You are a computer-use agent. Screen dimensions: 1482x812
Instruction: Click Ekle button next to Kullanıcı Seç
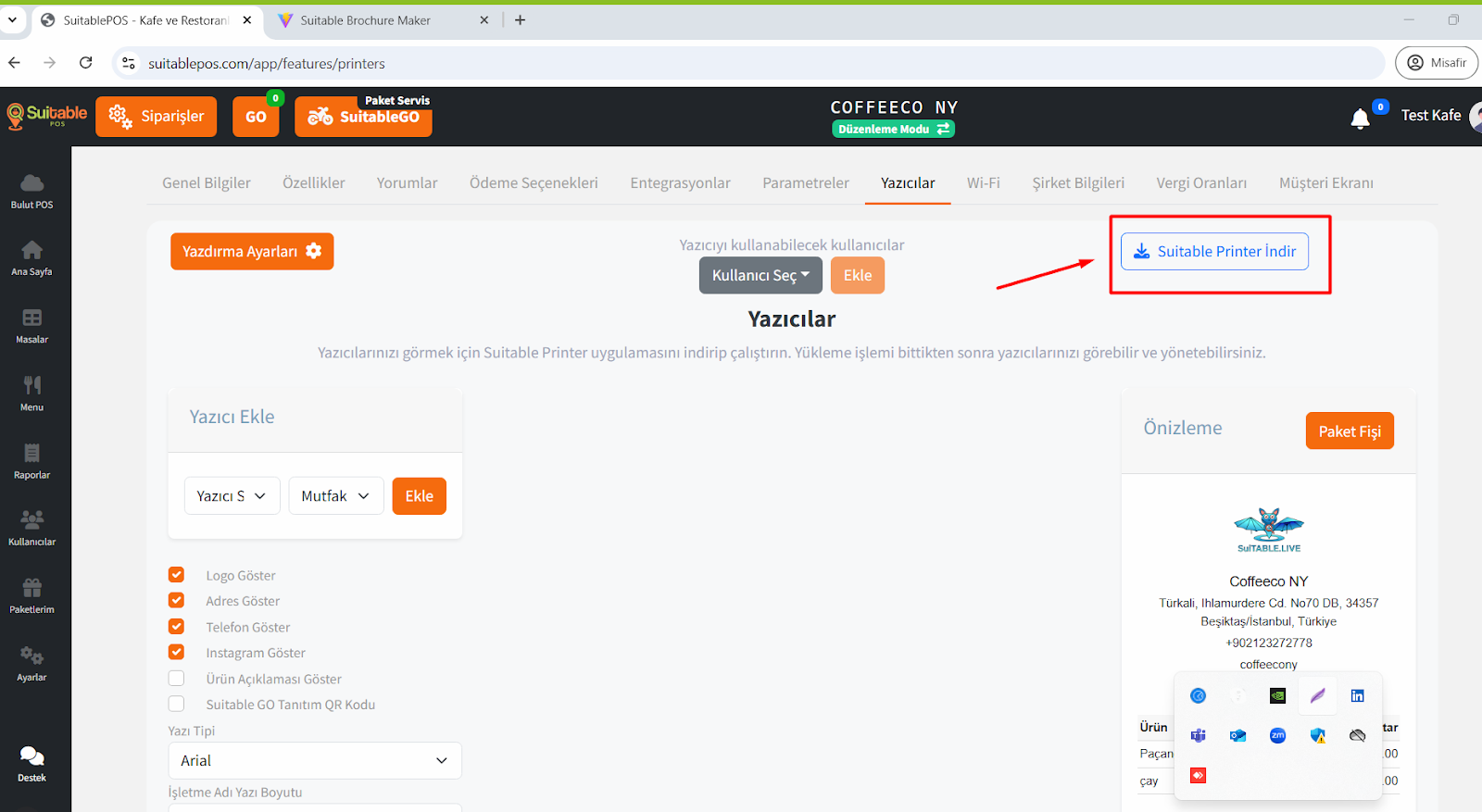tap(858, 275)
